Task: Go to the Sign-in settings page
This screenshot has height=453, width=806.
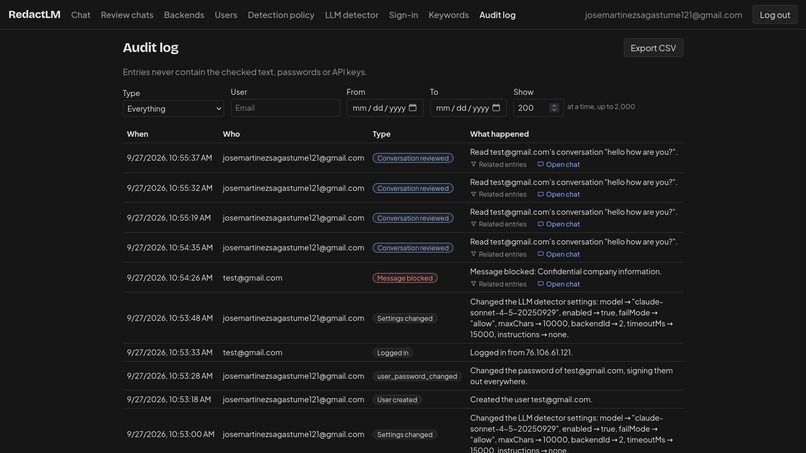Action: point(404,15)
